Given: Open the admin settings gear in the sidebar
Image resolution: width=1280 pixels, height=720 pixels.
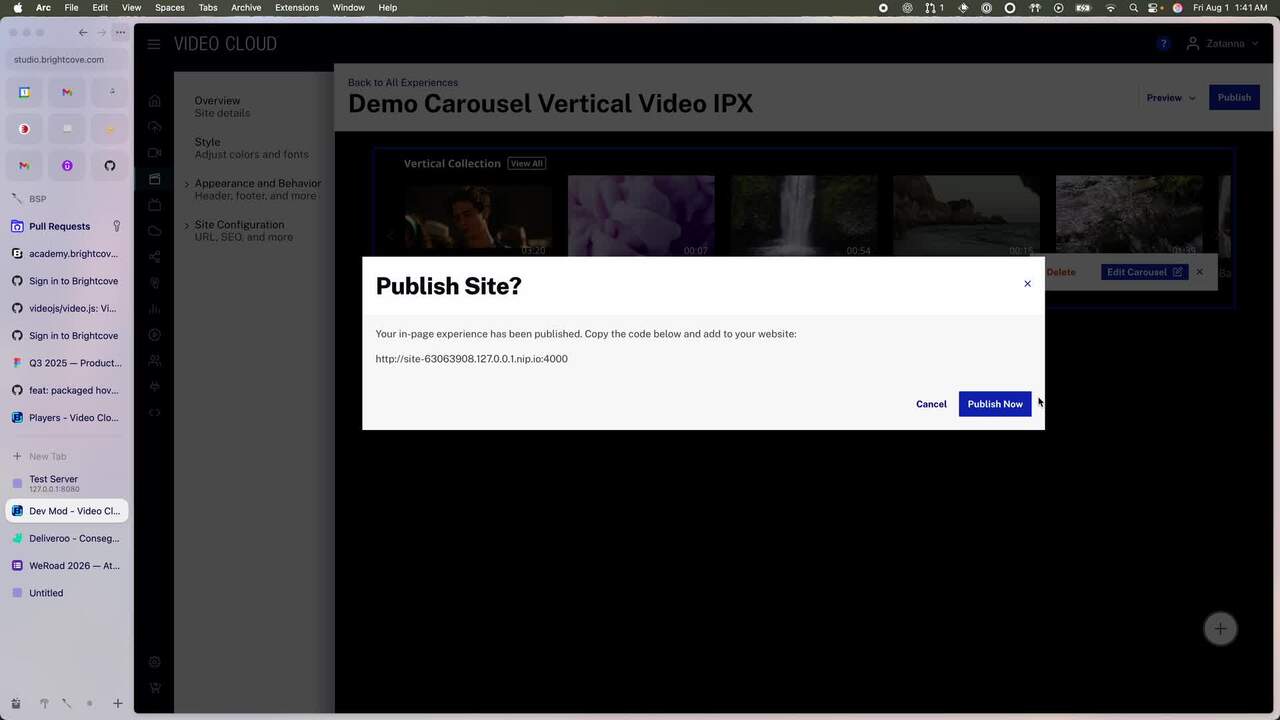Looking at the screenshot, I should point(154,662).
